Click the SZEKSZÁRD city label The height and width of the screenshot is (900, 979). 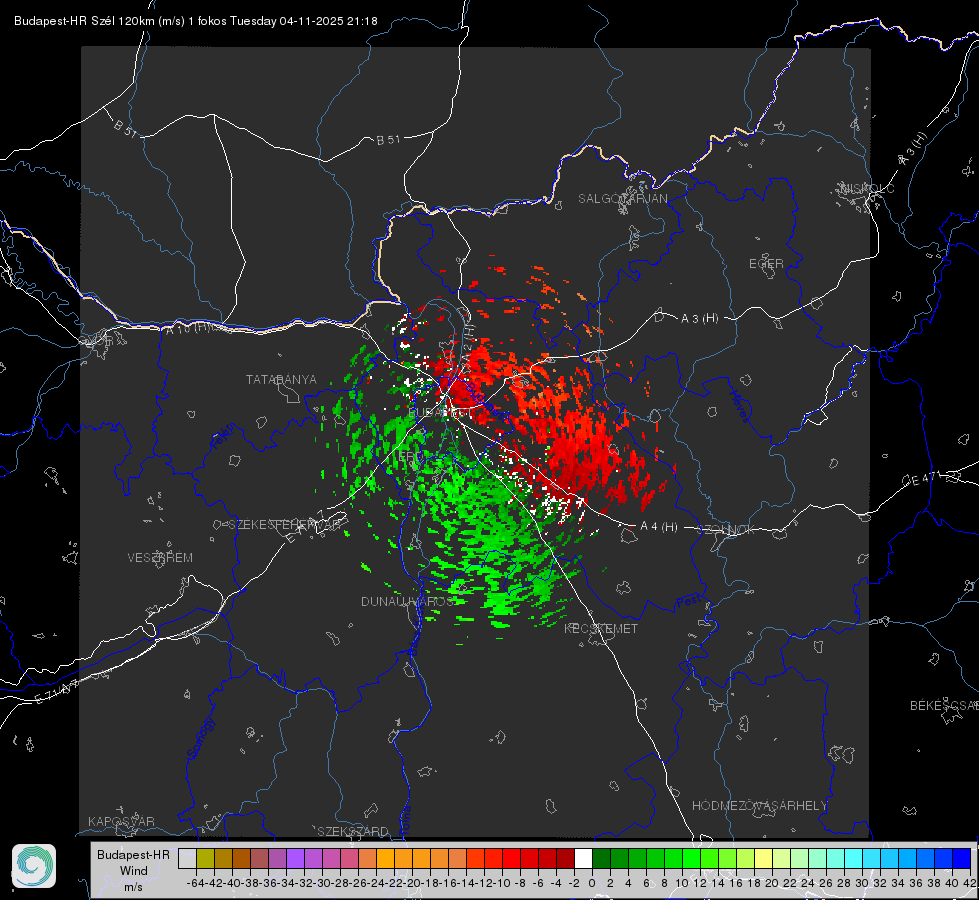[353, 831]
